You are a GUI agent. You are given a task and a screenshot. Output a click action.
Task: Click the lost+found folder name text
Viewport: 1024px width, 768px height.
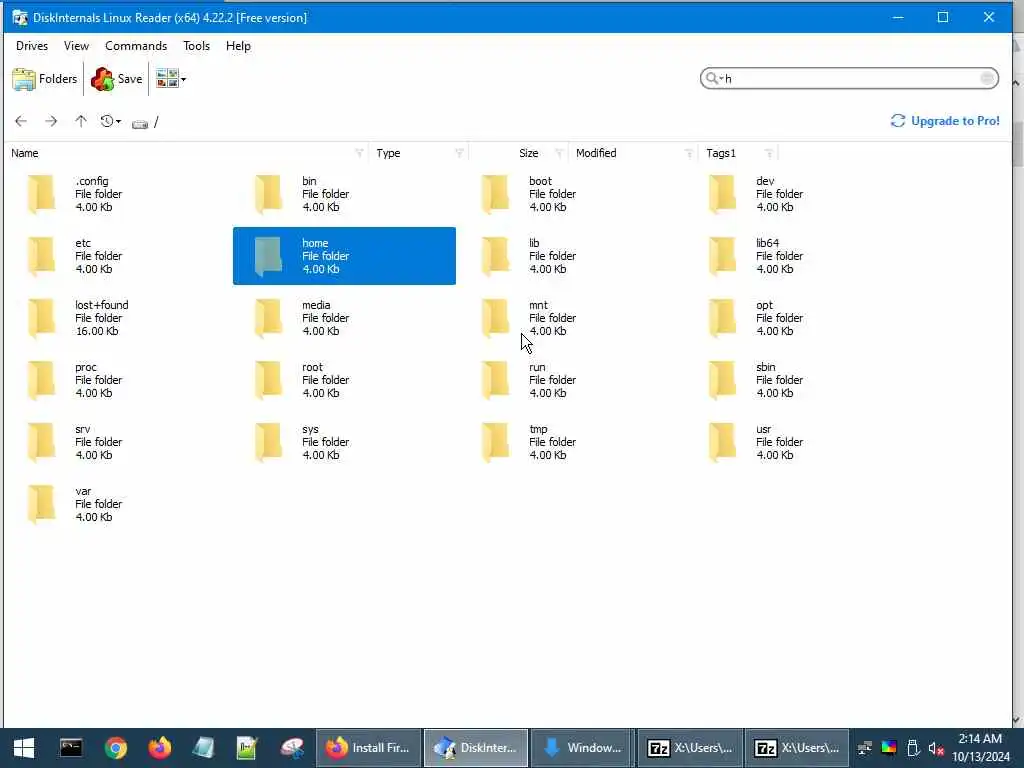coord(102,305)
